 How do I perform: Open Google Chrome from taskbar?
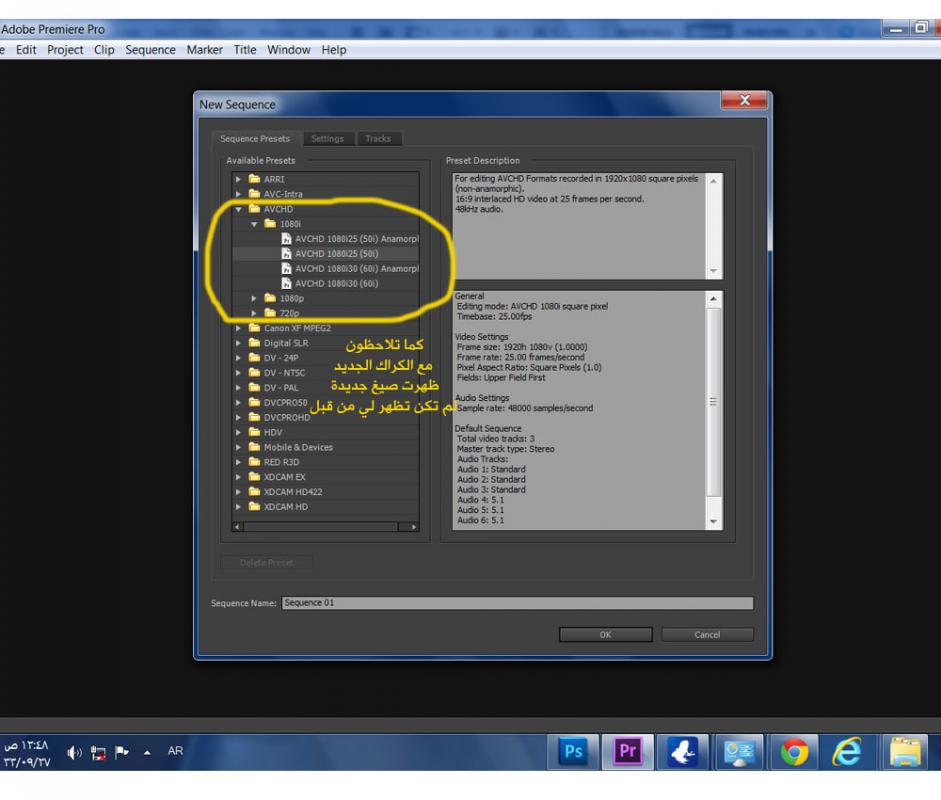pos(794,751)
